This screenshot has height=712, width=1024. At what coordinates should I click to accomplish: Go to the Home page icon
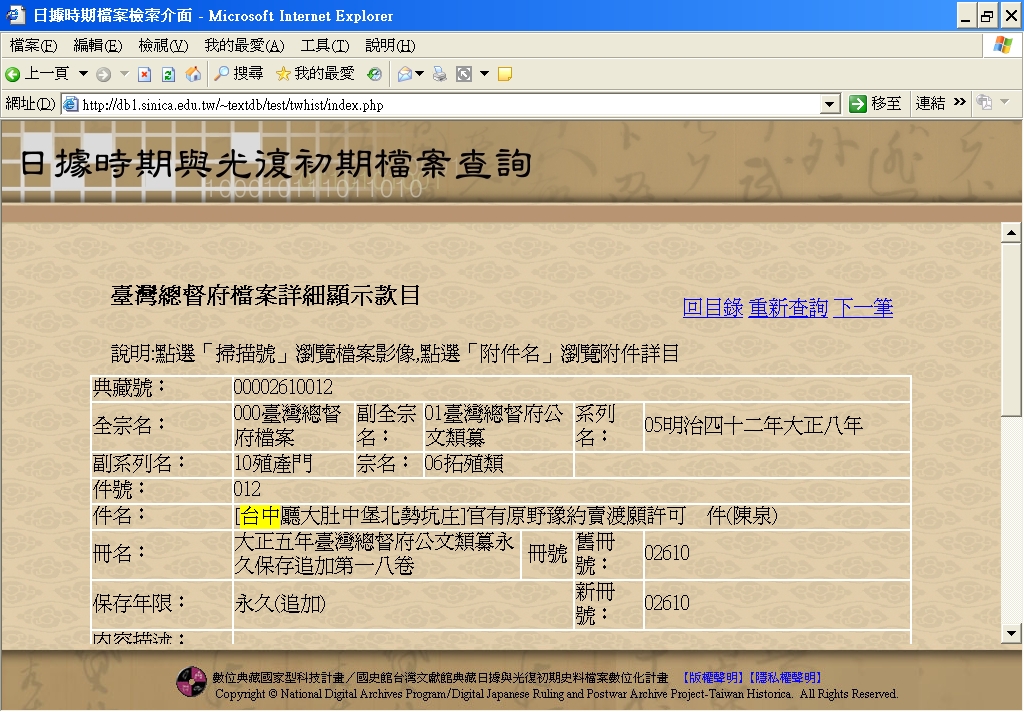coord(193,74)
